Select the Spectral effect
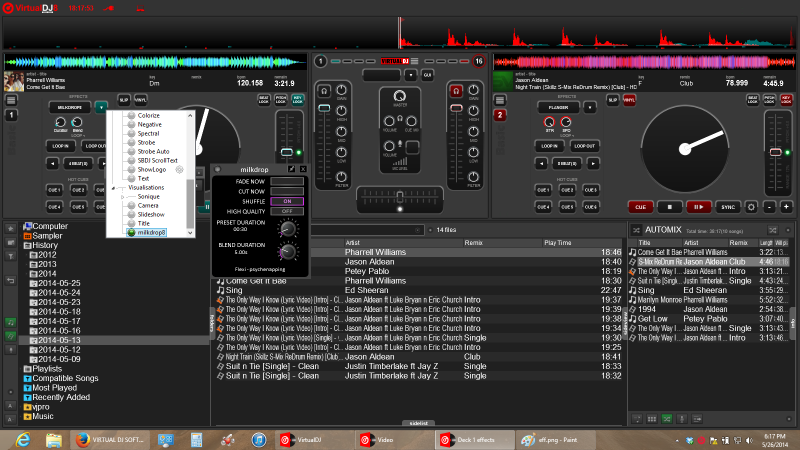The image size is (800, 450). pyautogui.click(x=148, y=134)
